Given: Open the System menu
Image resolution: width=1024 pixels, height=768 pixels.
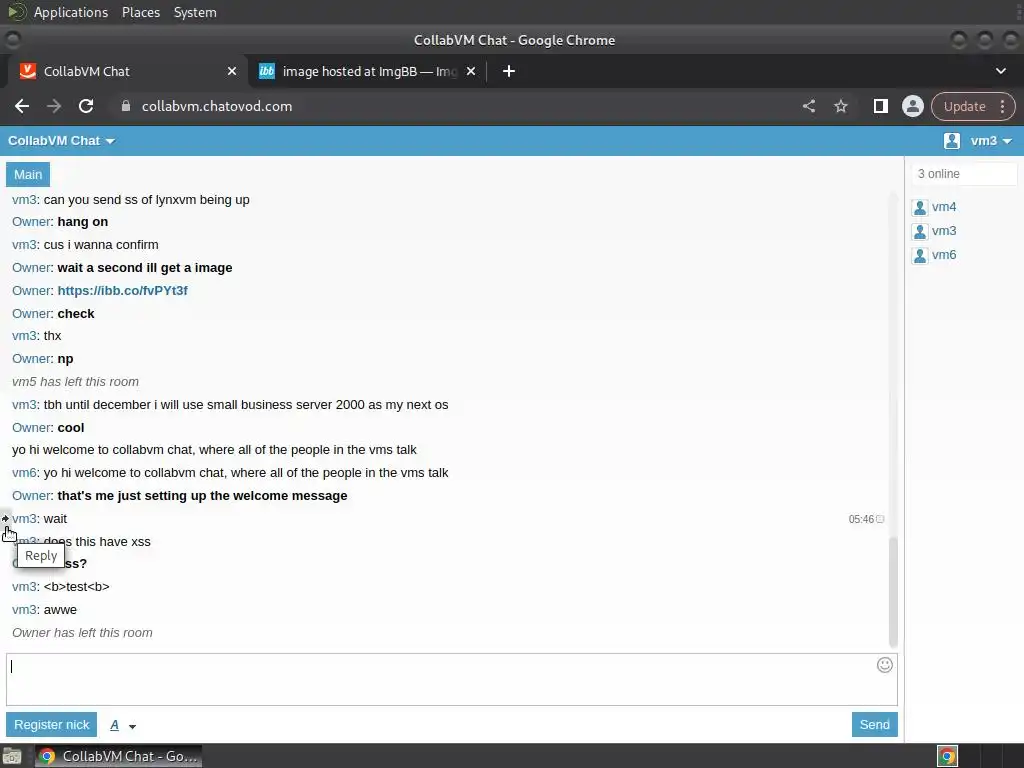Looking at the screenshot, I should (195, 12).
